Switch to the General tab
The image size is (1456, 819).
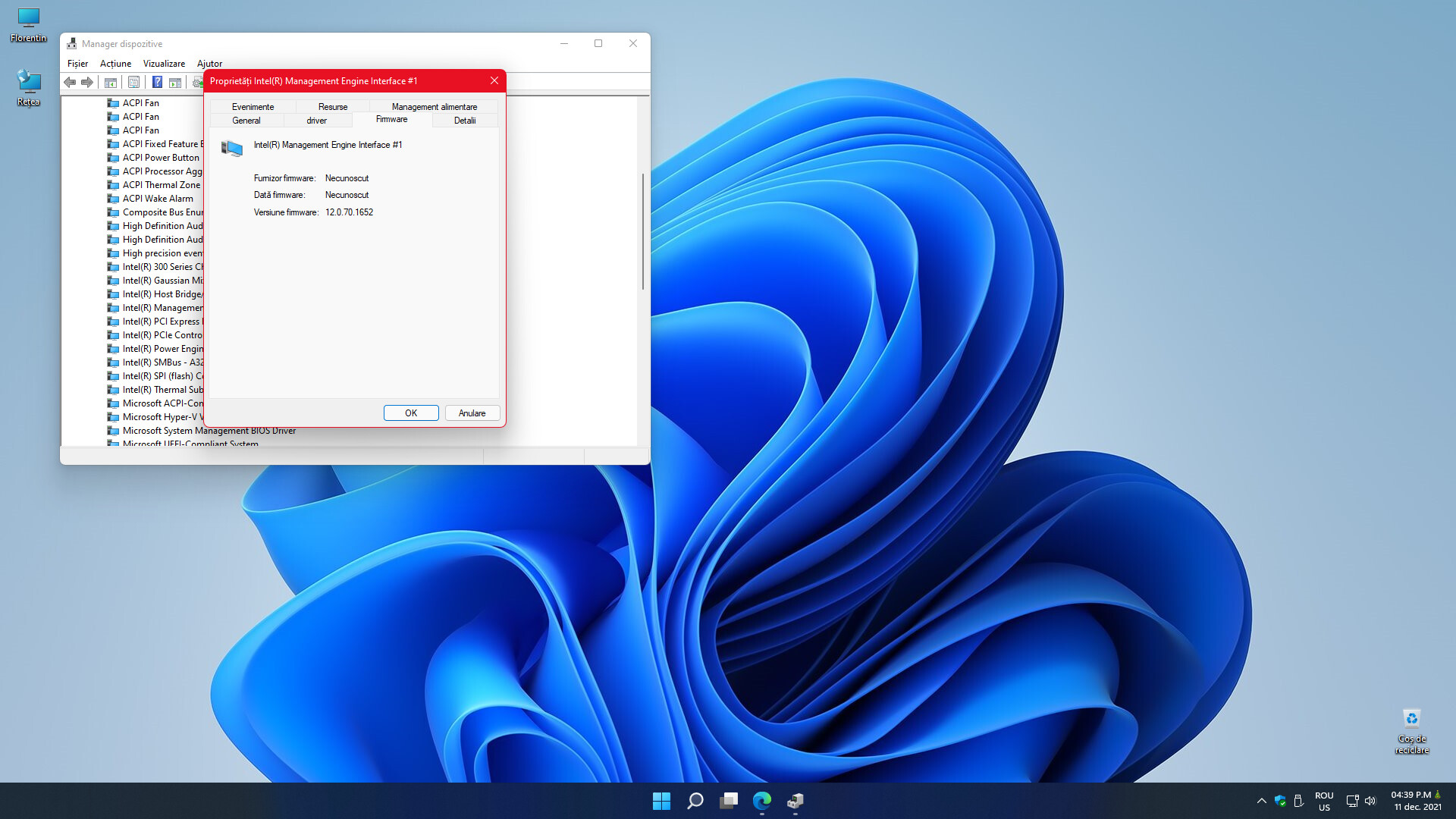246,121
